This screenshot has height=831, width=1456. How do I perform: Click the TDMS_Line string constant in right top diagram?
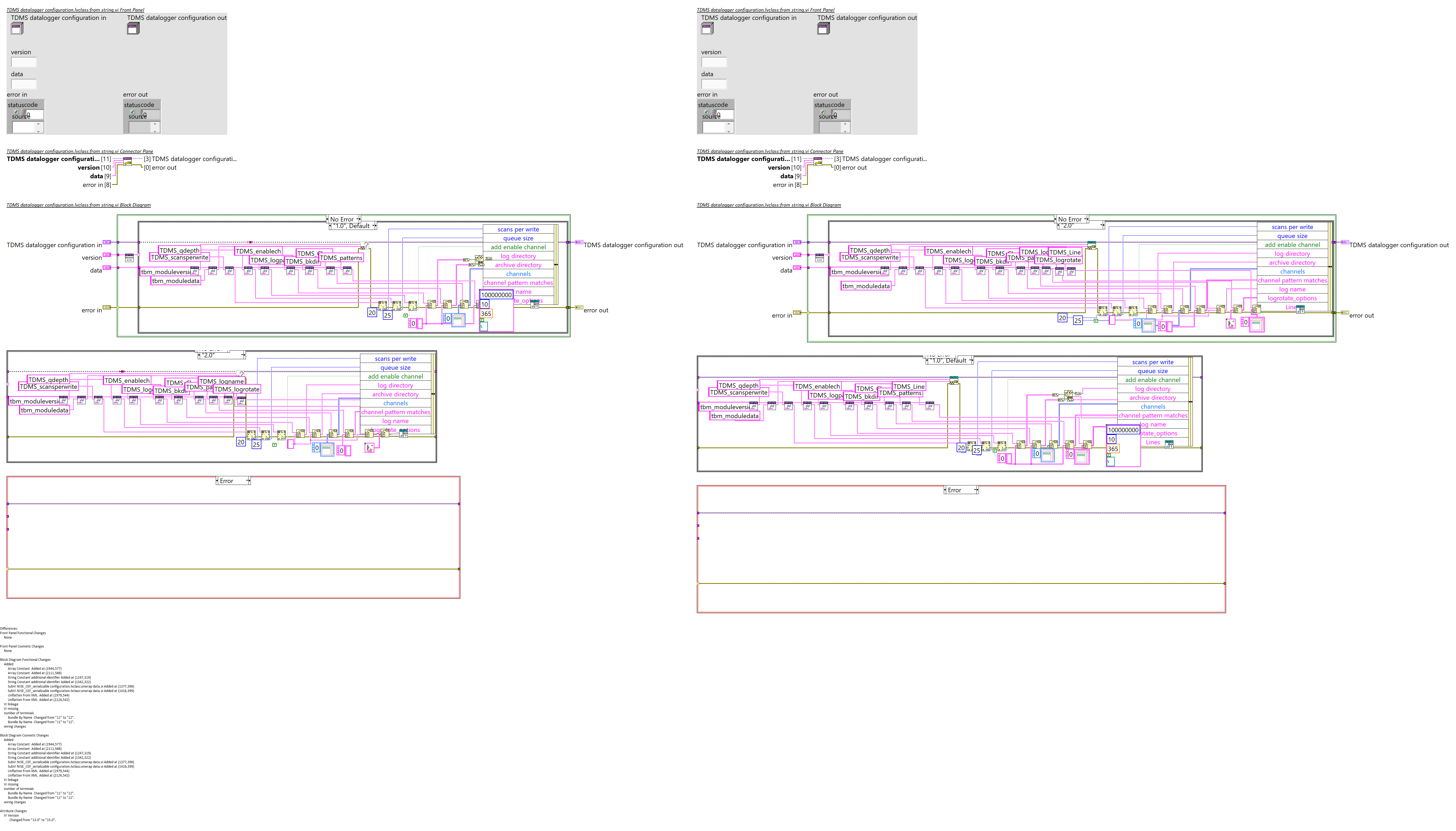click(1065, 252)
